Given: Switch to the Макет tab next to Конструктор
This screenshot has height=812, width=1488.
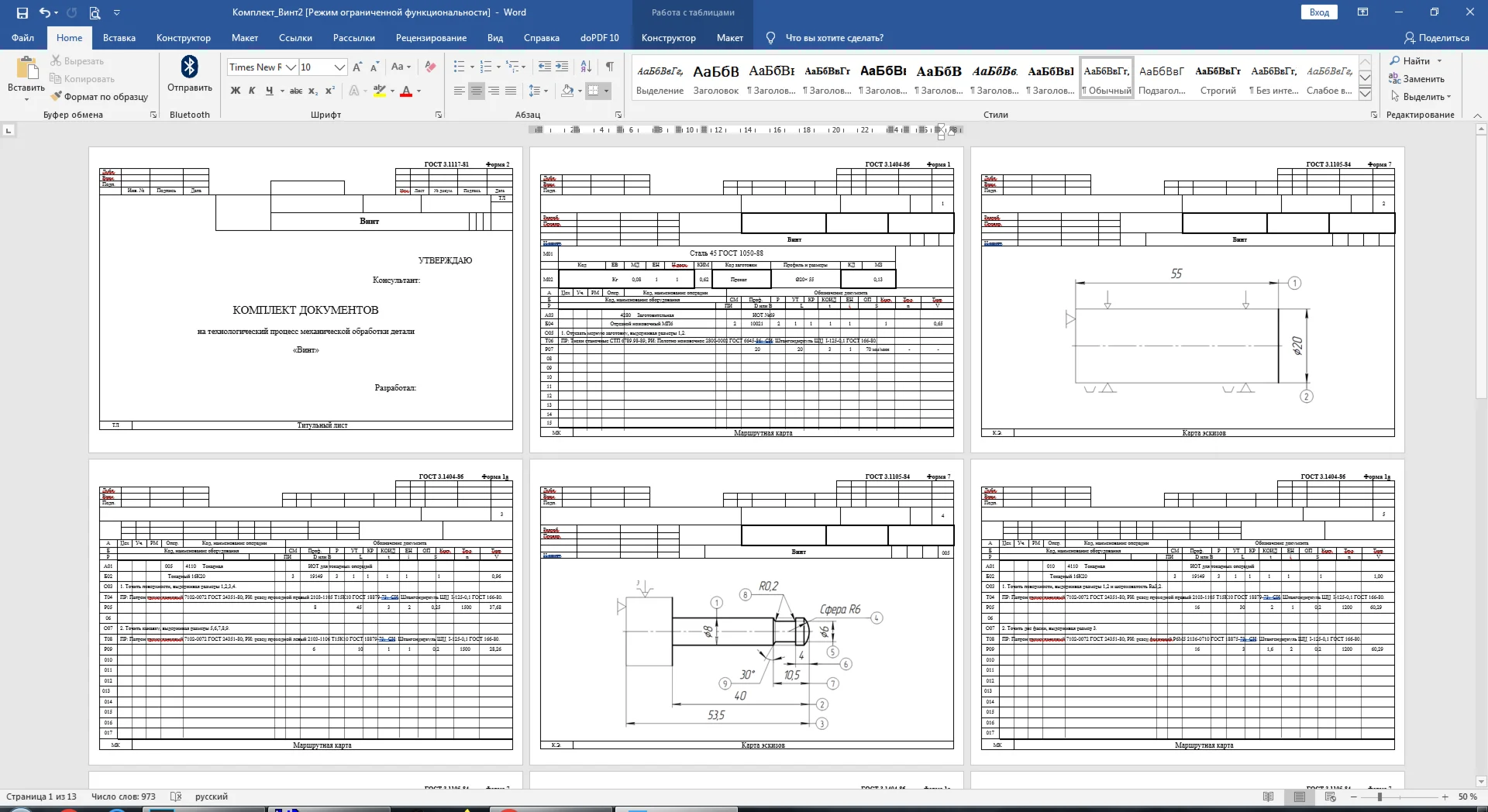Looking at the screenshot, I should point(245,38).
